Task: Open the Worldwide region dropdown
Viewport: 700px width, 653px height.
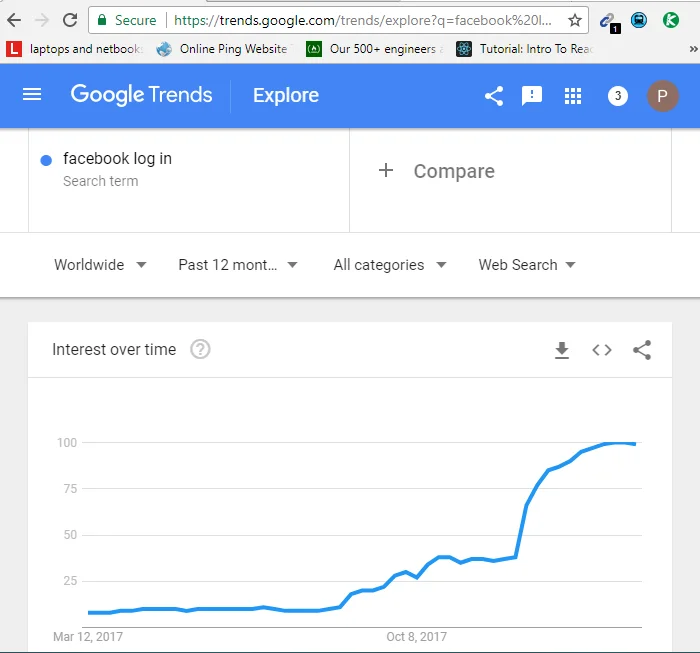Action: (100, 265)
